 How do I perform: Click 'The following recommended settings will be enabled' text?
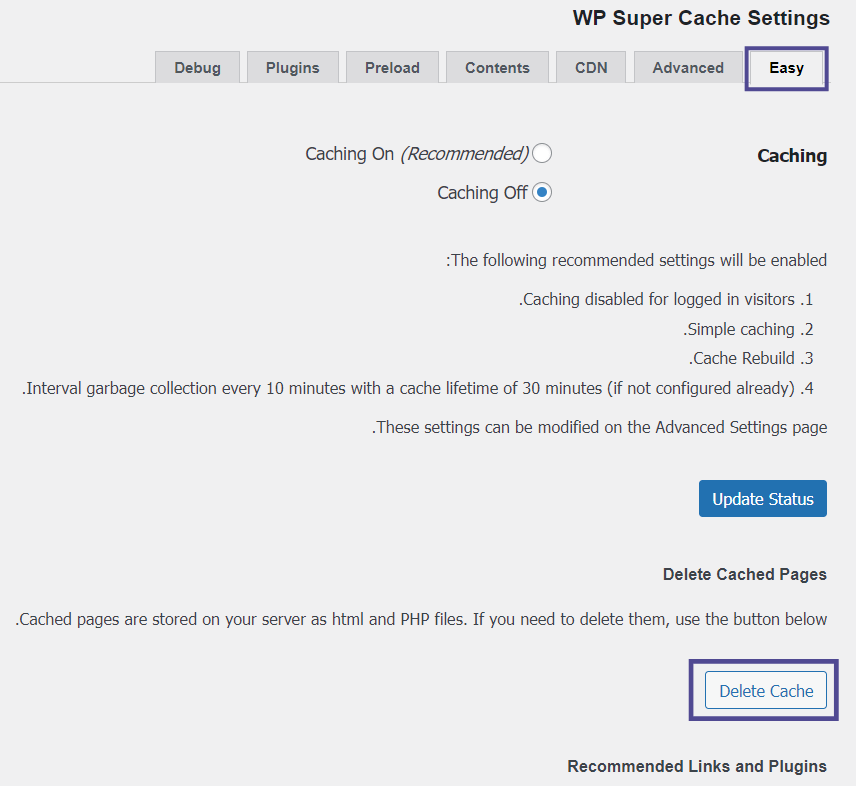(x=637, y=260)
